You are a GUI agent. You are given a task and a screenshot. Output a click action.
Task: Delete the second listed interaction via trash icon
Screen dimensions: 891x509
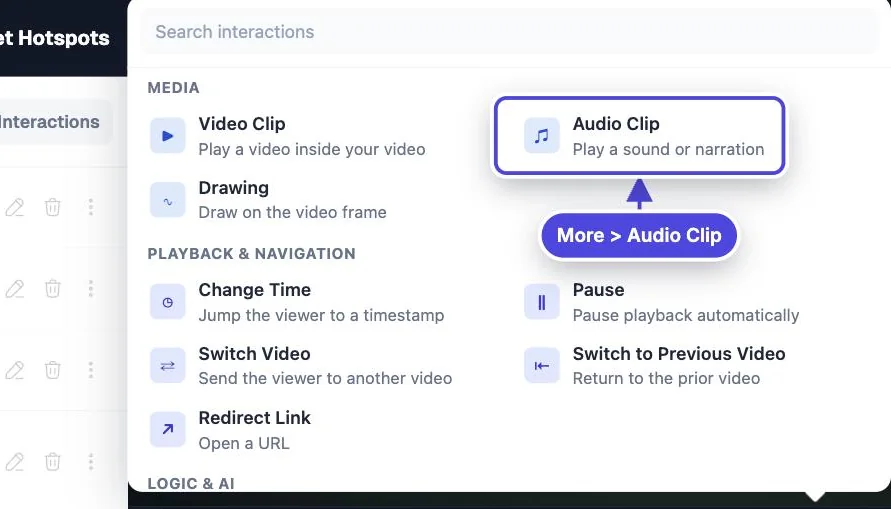click(52, 289)
